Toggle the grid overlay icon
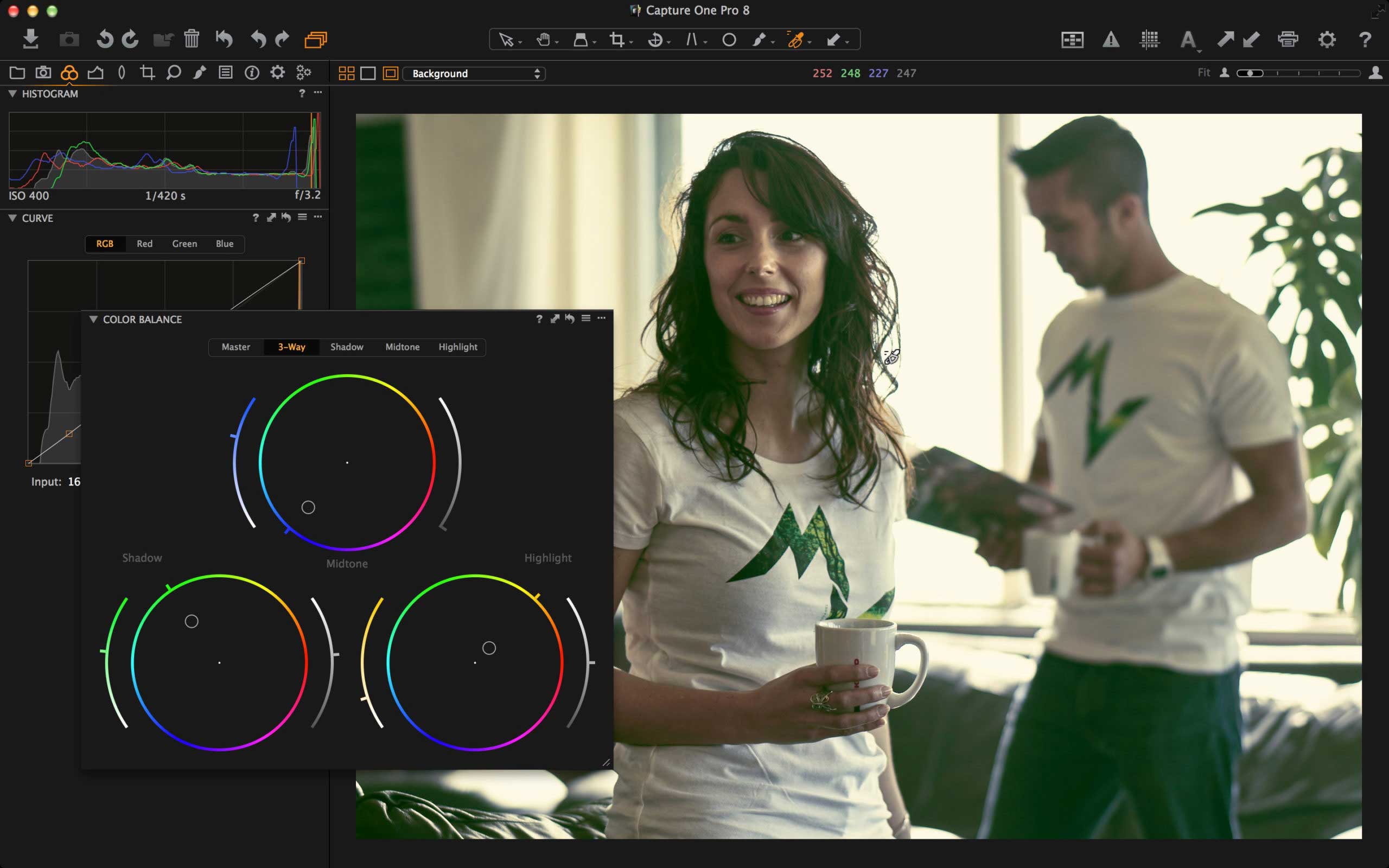 [1149, 40]
